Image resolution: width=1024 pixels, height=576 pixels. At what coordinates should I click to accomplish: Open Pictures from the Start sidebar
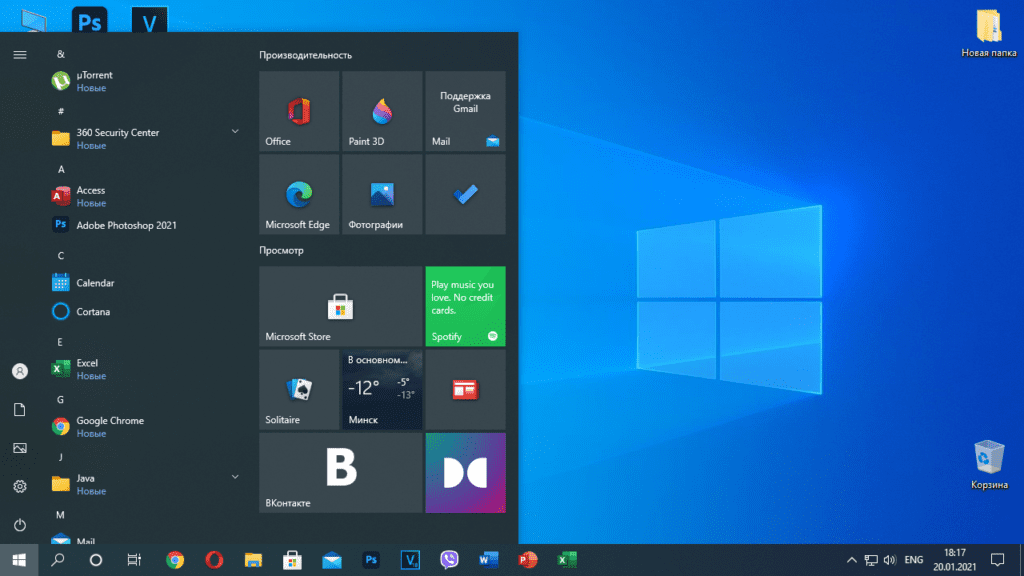coord(20,448)
